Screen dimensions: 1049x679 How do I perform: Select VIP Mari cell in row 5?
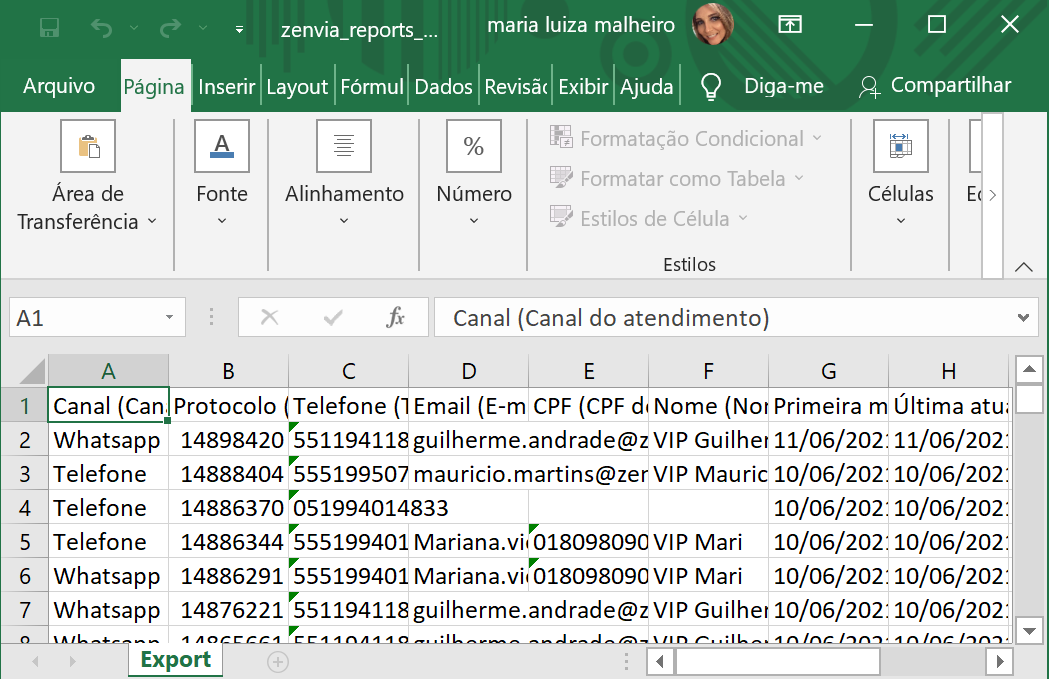tap(708, 542)
